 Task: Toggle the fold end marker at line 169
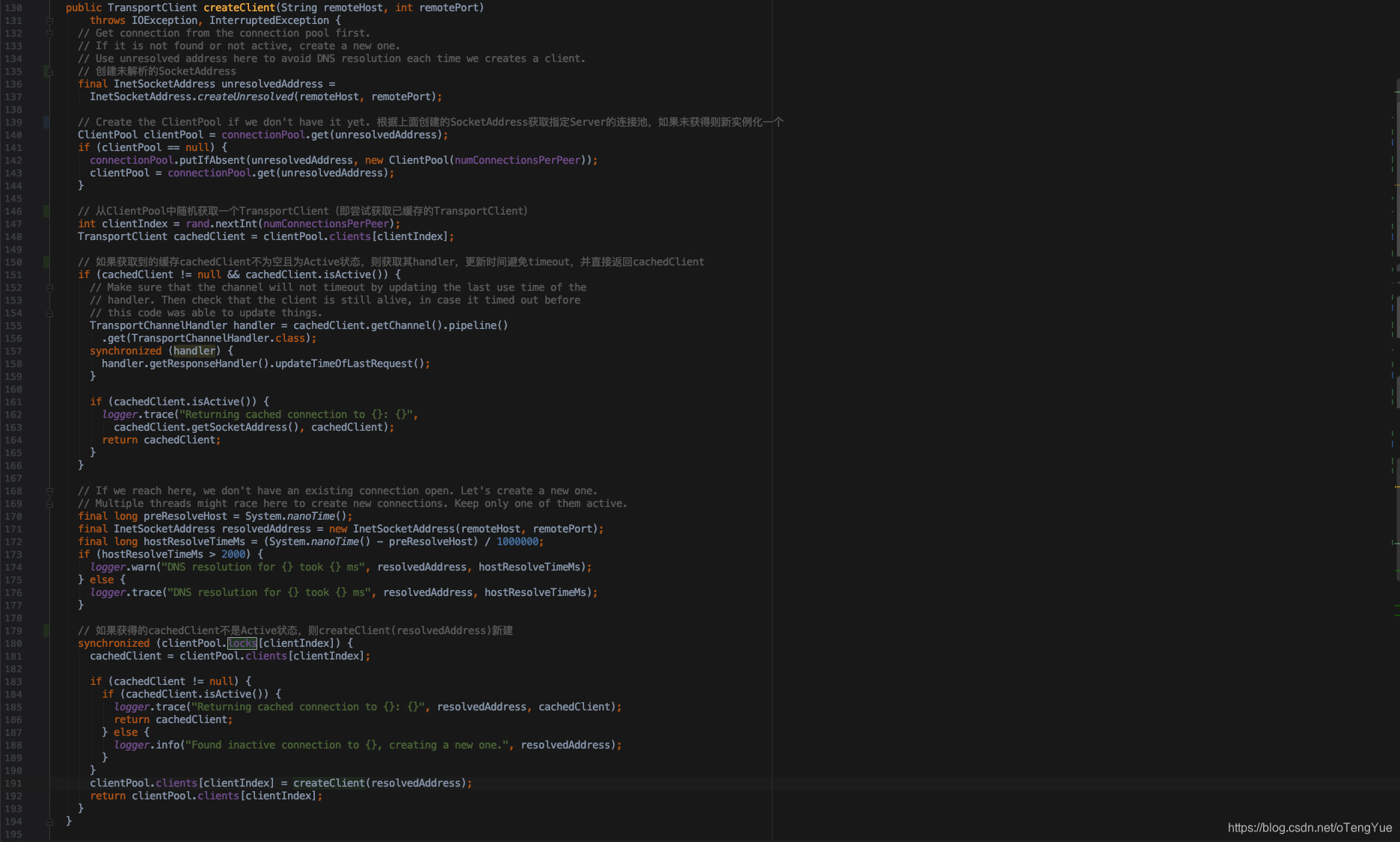pos(49,504)
